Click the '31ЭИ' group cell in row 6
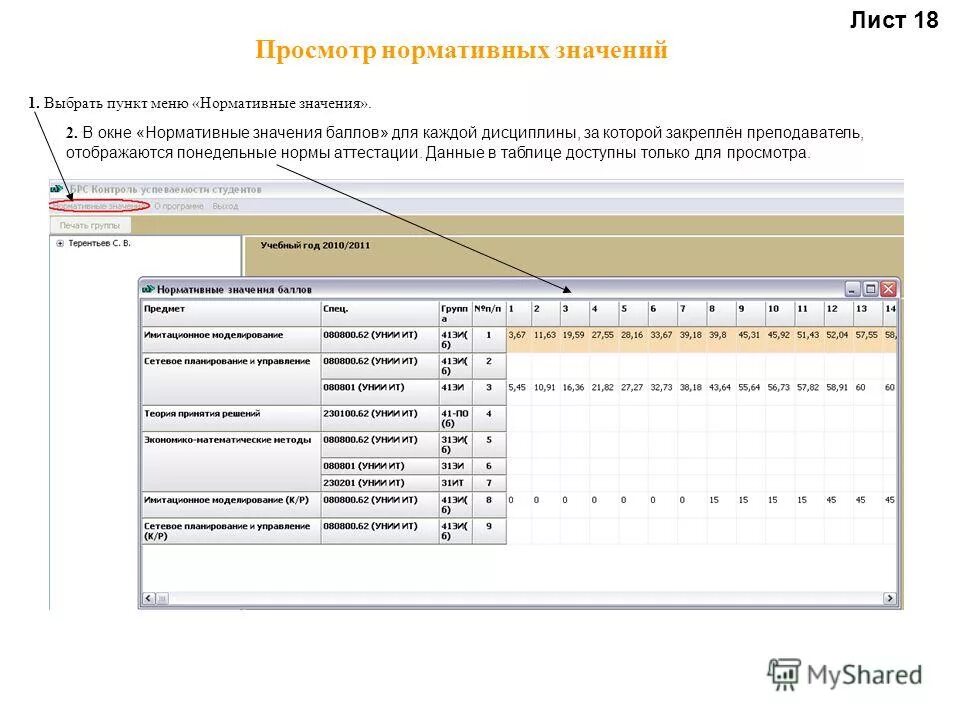 pyautogui.click(x=455, y=466)
